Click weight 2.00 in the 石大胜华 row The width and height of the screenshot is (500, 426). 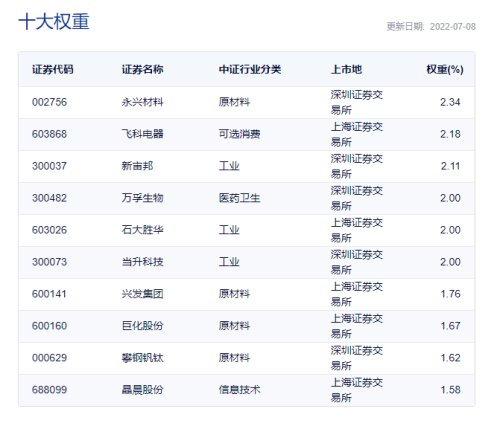(450, 230)
